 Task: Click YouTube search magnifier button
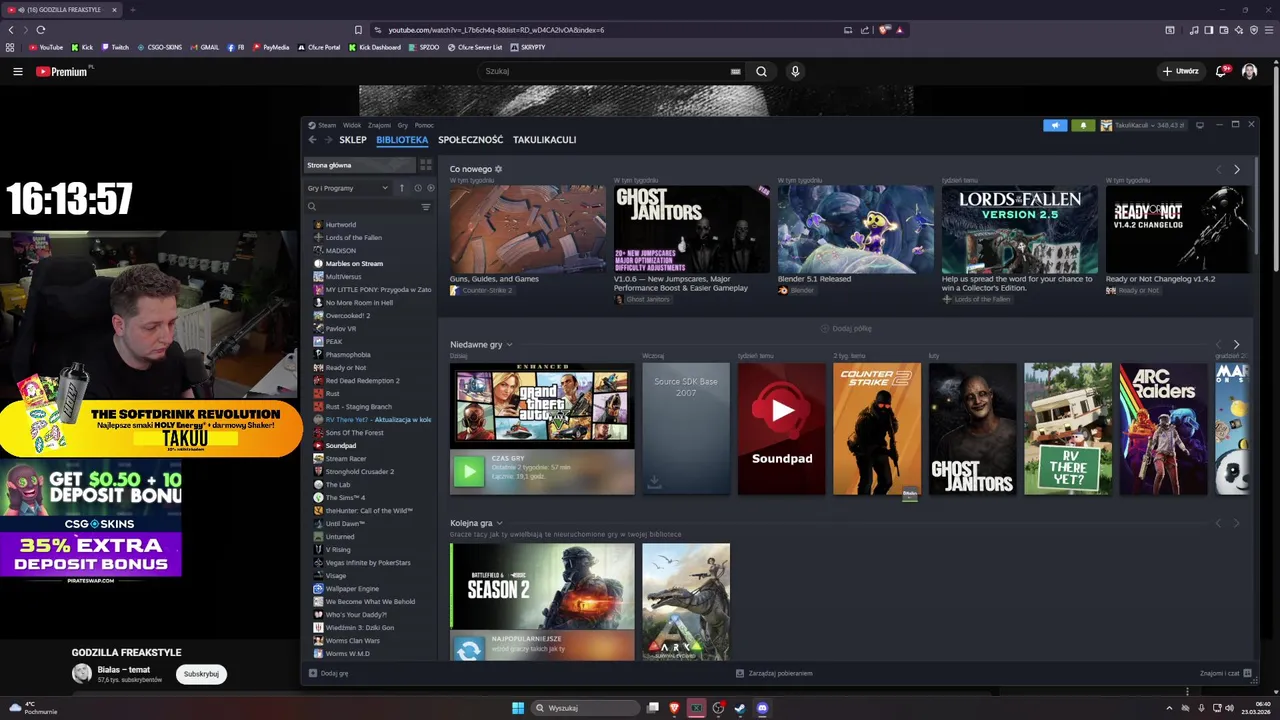click(762, 71)
